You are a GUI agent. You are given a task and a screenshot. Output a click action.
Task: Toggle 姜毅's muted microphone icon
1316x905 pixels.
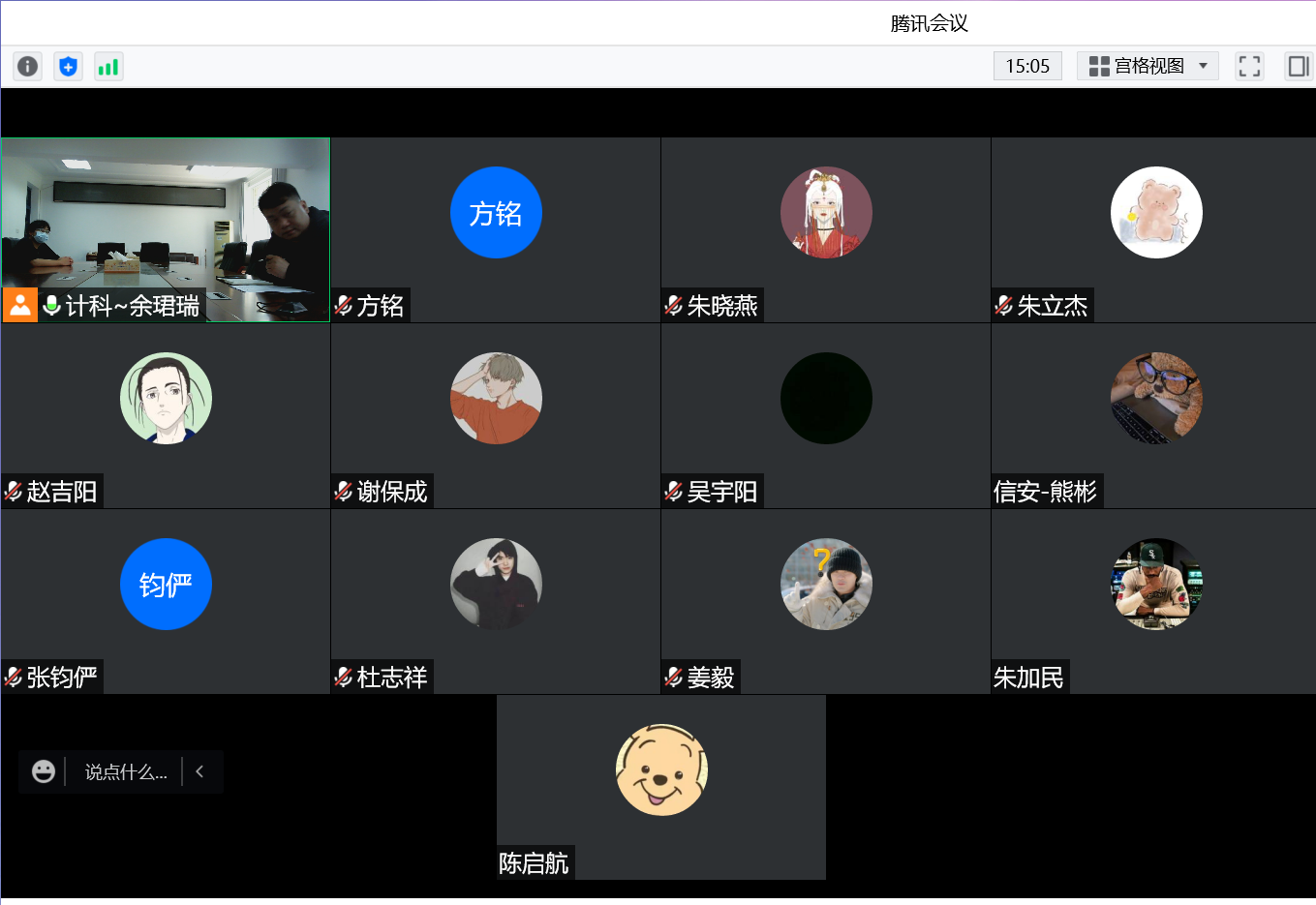click(x=674, y=677)
